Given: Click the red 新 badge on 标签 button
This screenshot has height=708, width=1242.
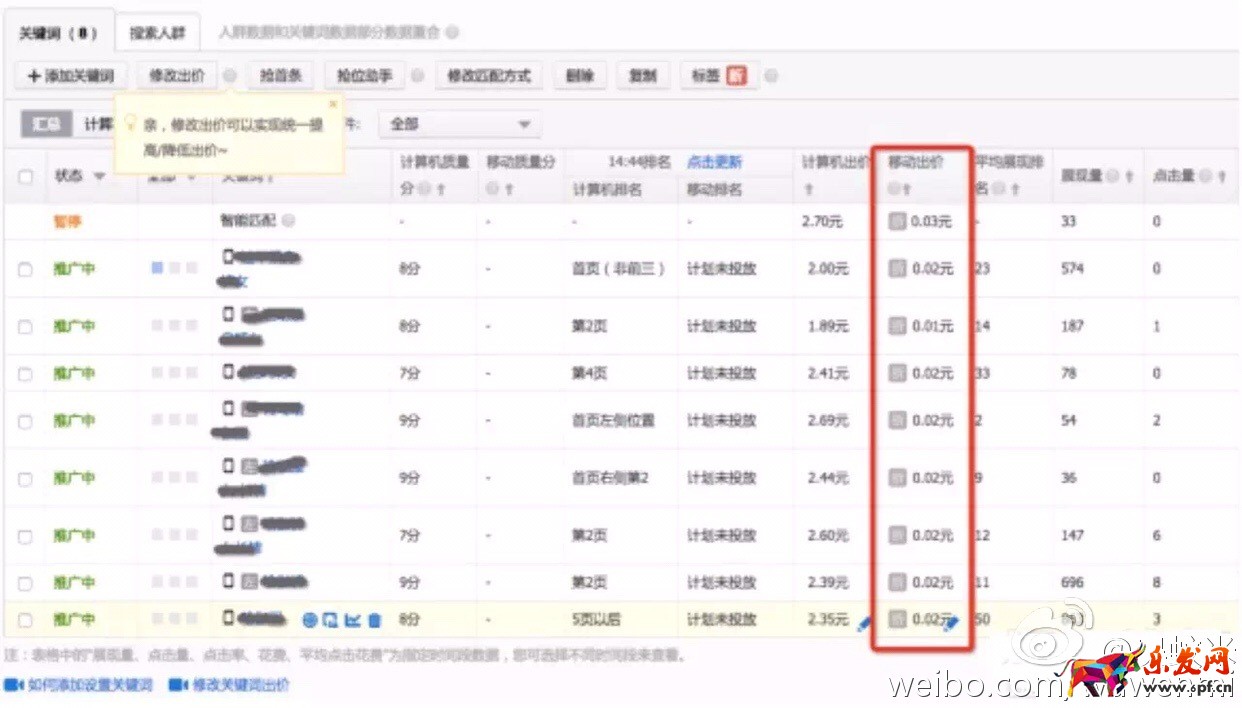Looking at the screenshot, I should pos(737,76).
